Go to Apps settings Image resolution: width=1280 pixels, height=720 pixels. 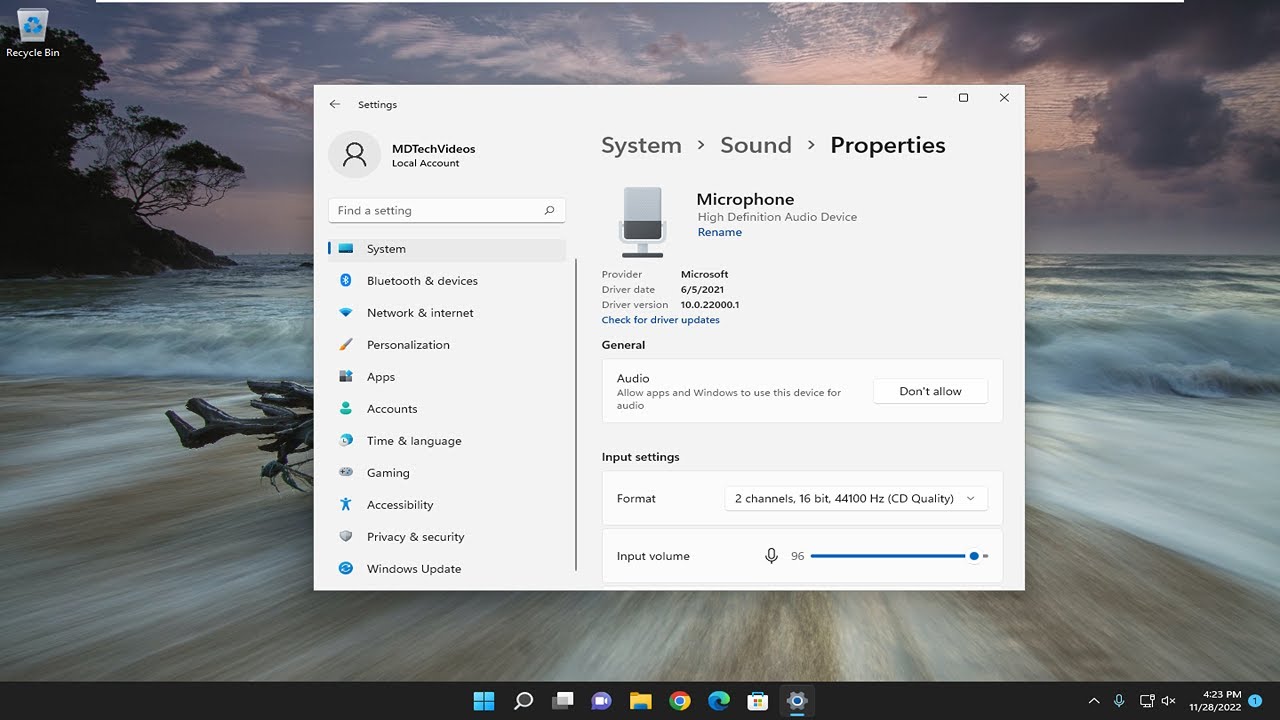point(447,377)
